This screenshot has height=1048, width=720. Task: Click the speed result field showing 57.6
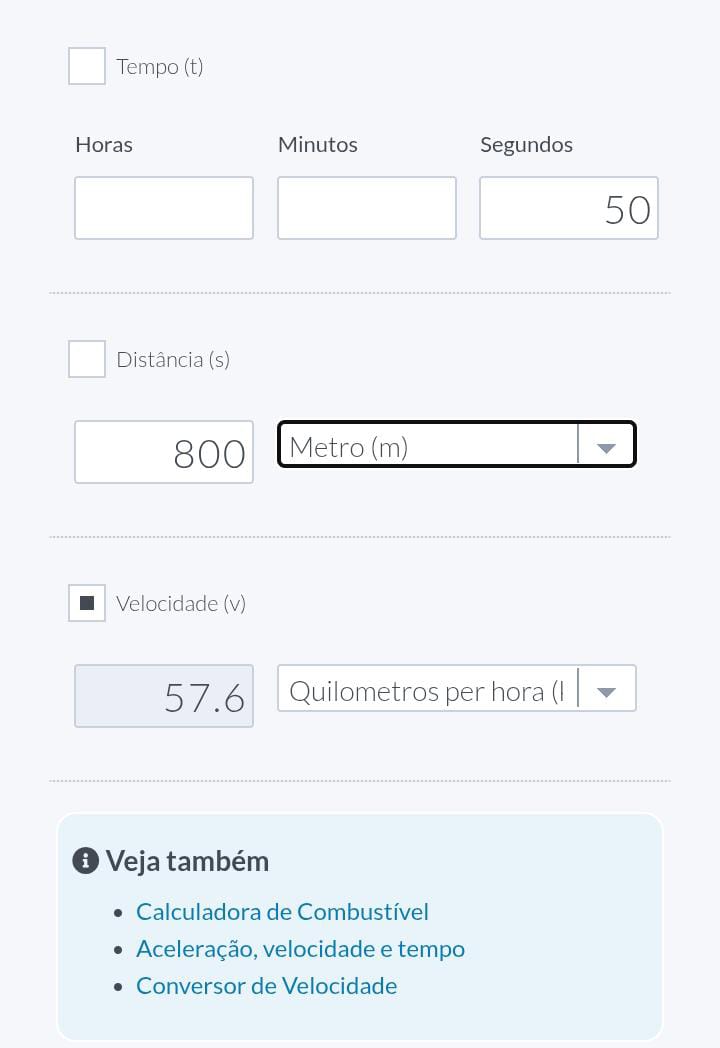click(164, 696)
